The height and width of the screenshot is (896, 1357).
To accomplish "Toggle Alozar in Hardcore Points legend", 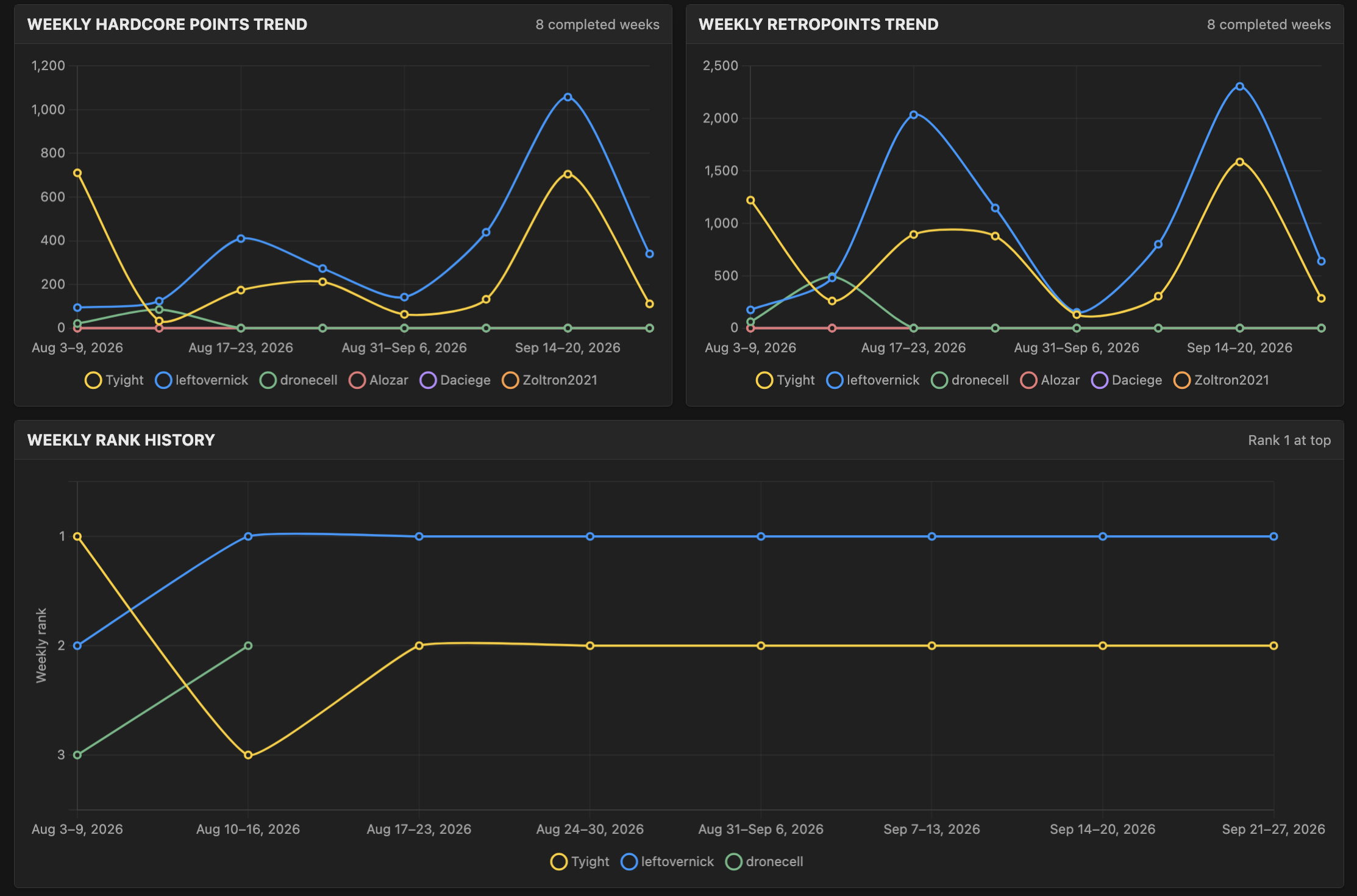I will click(379, 380).
